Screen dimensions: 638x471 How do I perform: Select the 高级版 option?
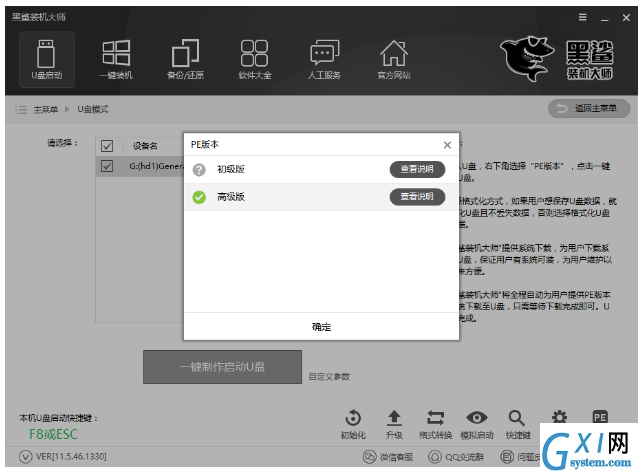coord(321,197)
